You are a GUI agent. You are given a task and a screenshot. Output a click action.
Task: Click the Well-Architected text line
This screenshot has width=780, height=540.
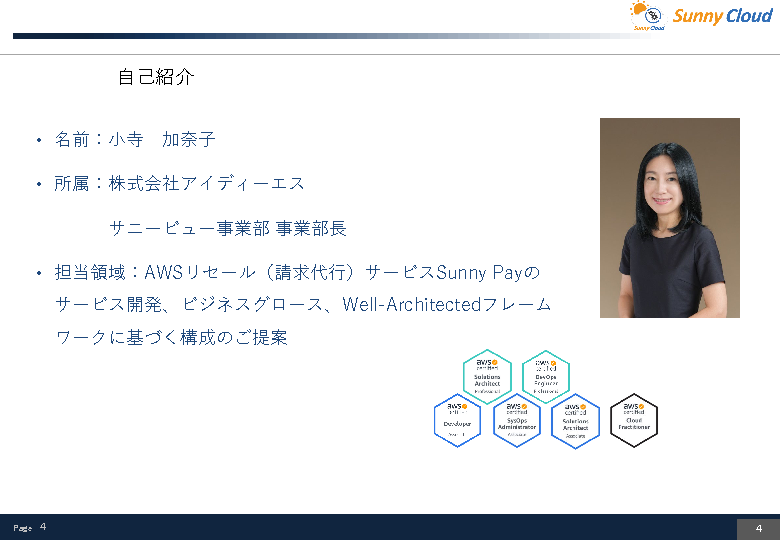[x=303, y=304]
